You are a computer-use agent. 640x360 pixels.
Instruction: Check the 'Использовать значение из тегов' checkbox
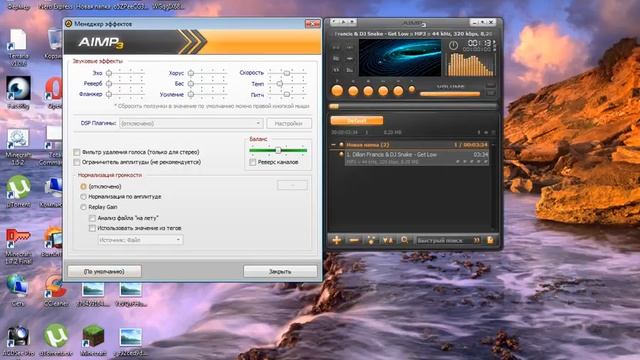(x=92, y=228)
